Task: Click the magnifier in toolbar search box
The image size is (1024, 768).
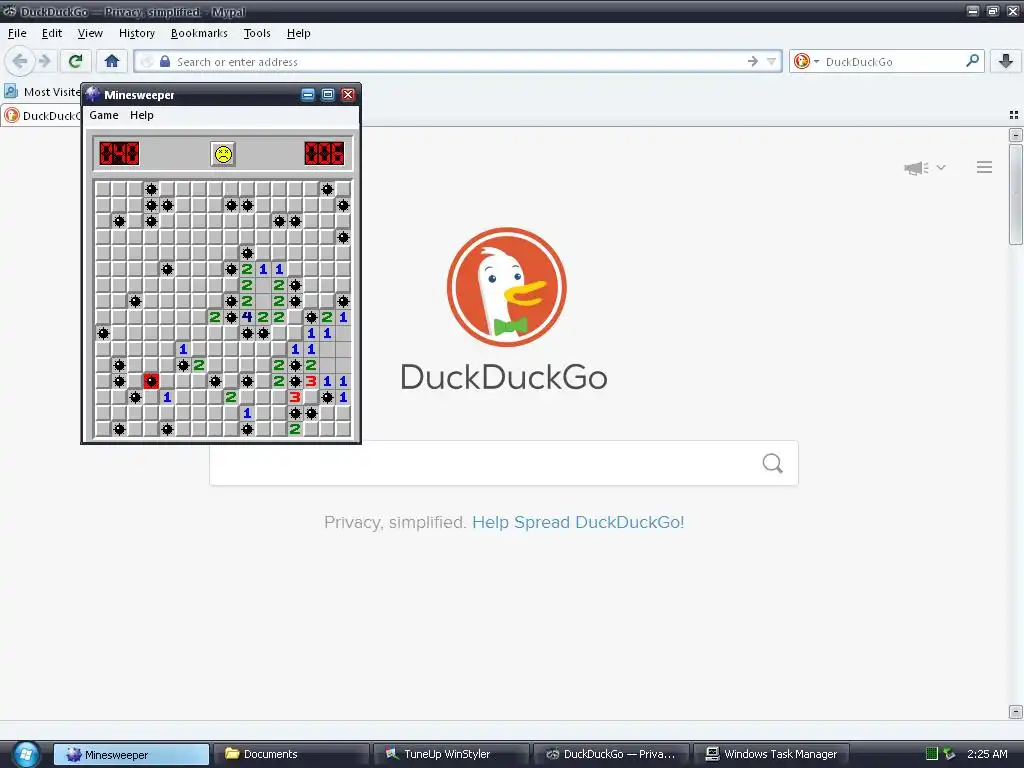Action: 972,61
